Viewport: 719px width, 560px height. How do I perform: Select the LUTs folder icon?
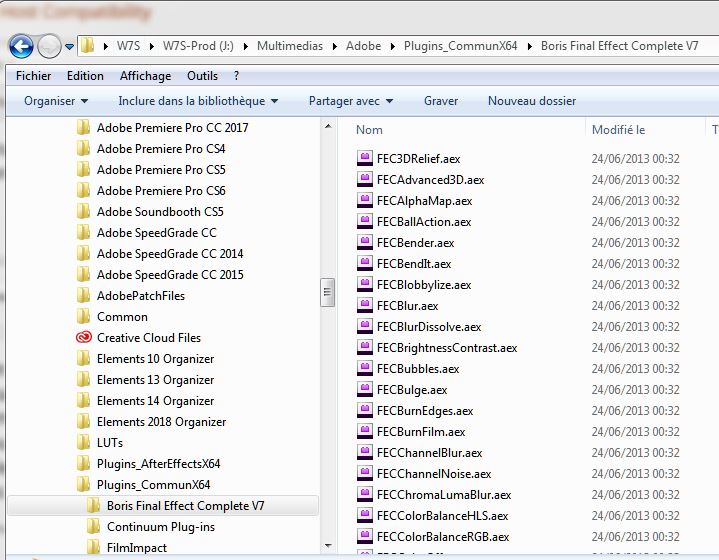coord(83,443)
